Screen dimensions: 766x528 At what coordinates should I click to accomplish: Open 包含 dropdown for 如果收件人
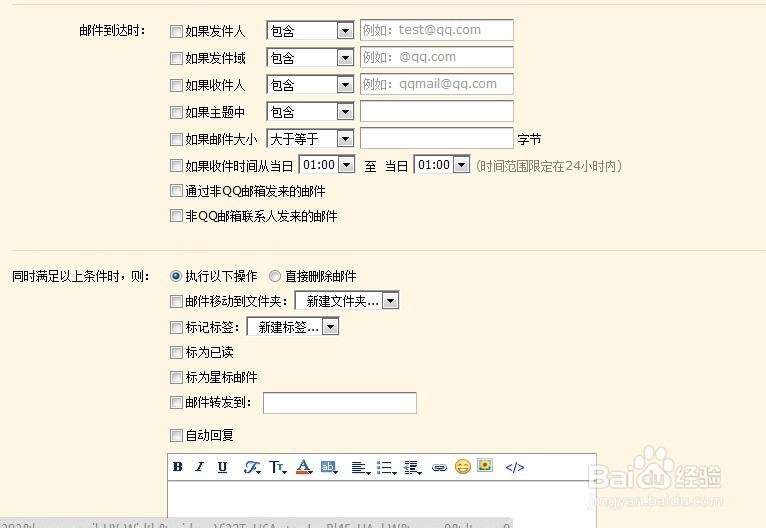click(310, 84)
